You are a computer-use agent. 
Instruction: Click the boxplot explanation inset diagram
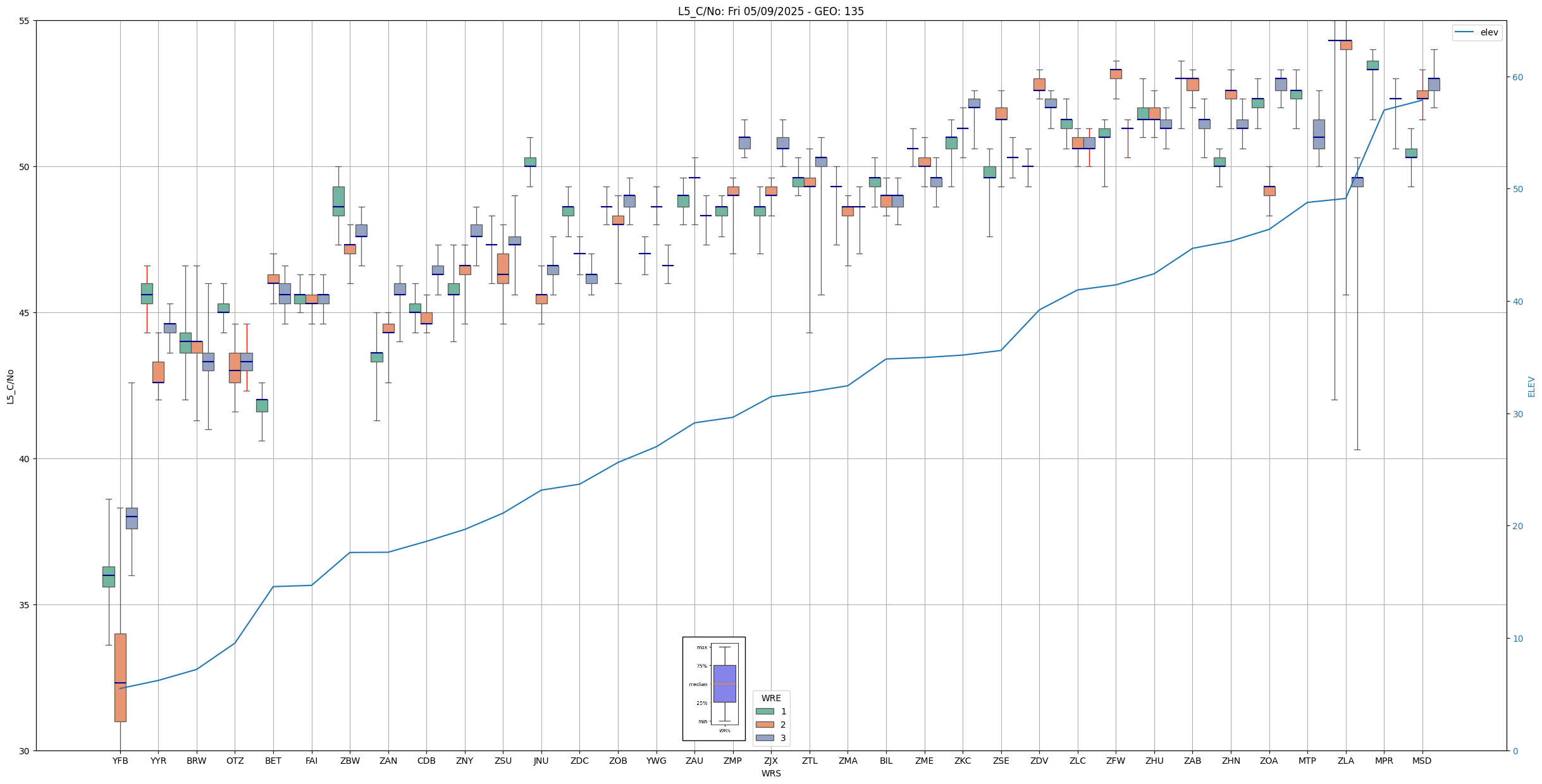click(x=713, y=688)
